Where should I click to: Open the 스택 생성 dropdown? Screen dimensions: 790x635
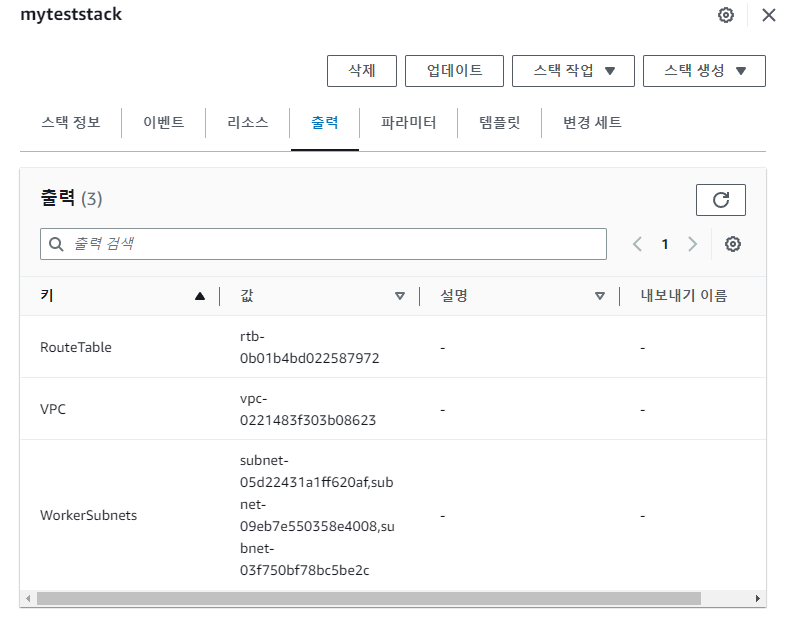click(704, 71)
